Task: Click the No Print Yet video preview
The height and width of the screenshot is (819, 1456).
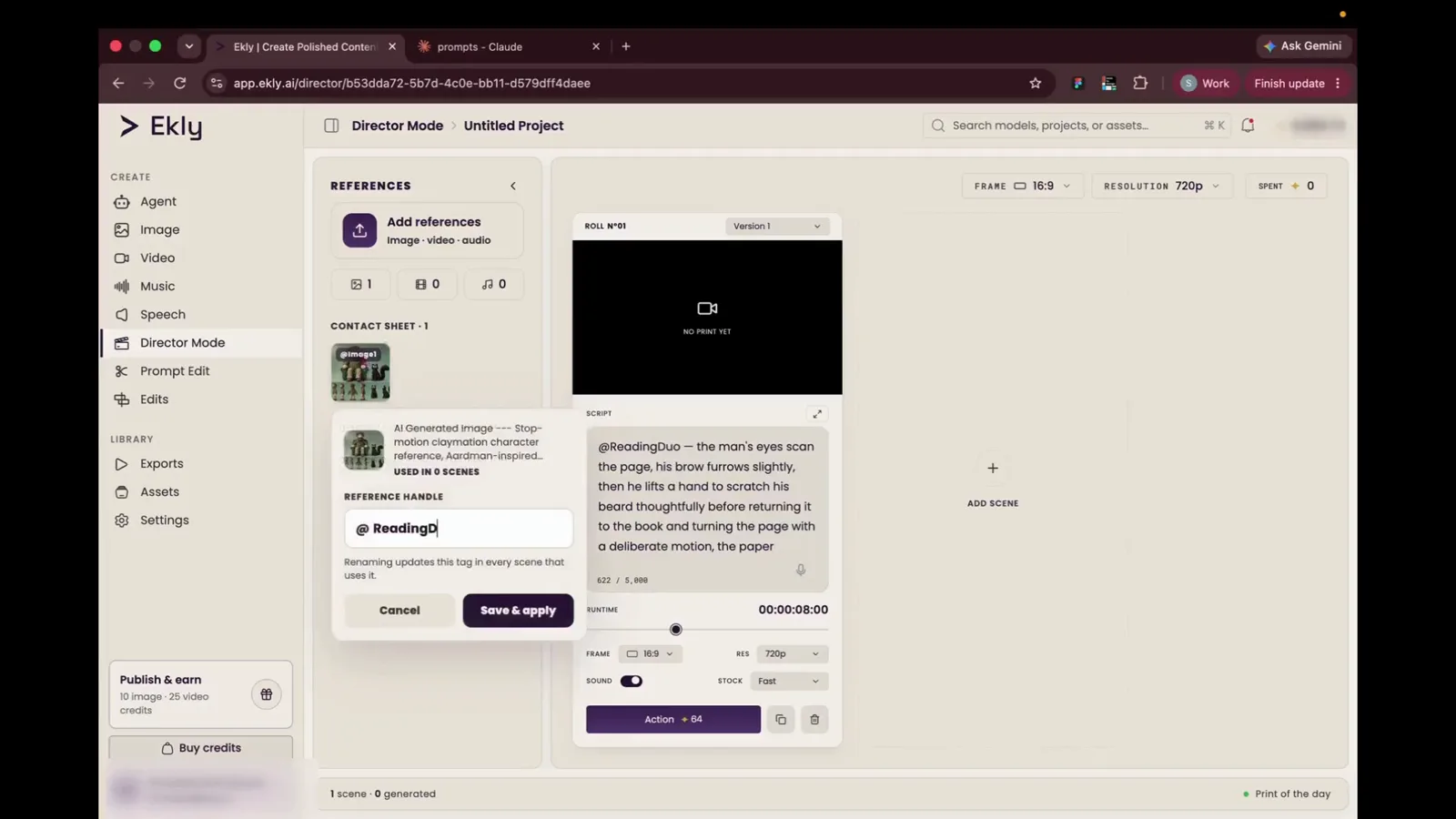Action: coord(707,317)
